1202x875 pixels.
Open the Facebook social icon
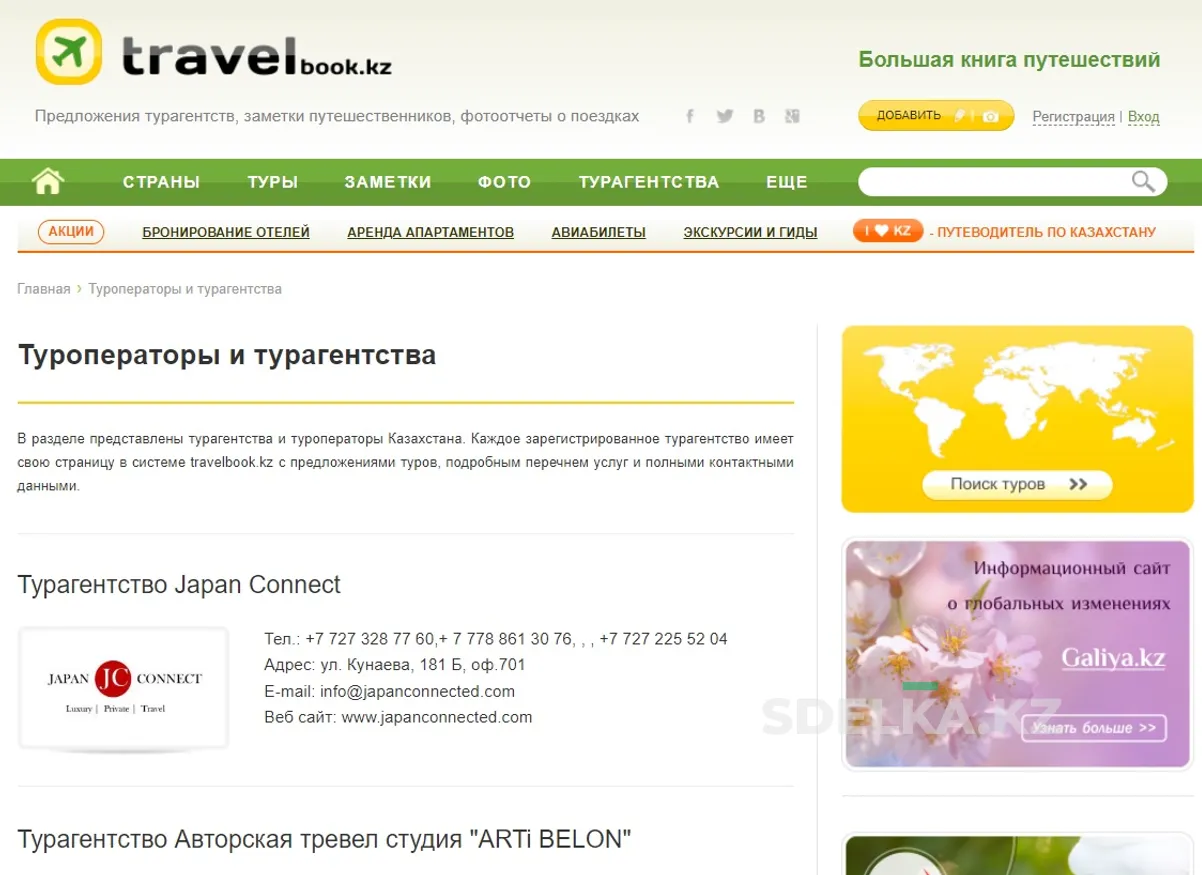(690, 116)
